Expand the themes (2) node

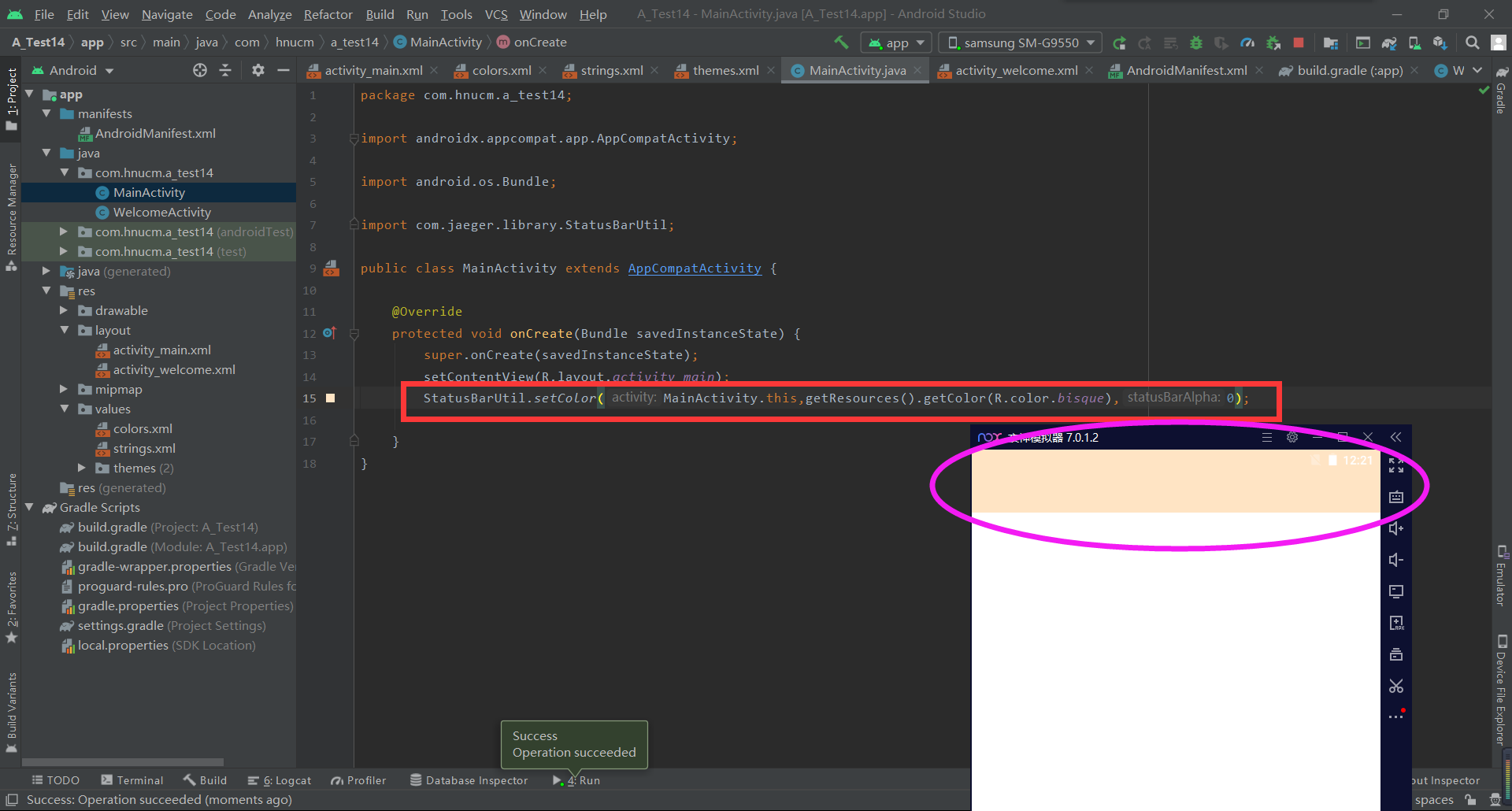[x=82, y=468]
